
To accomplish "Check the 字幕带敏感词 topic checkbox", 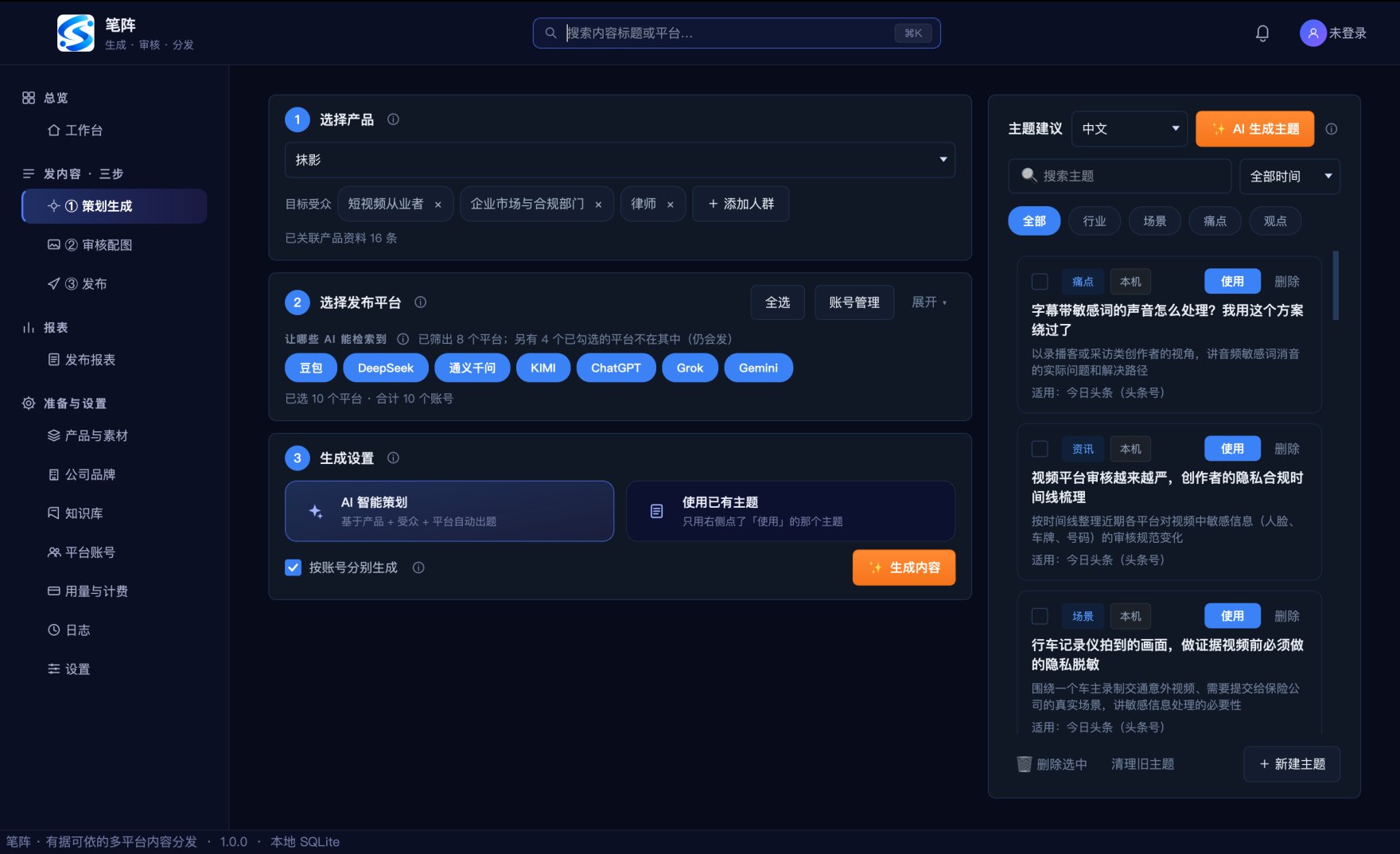I will (x=1040, y=282).
